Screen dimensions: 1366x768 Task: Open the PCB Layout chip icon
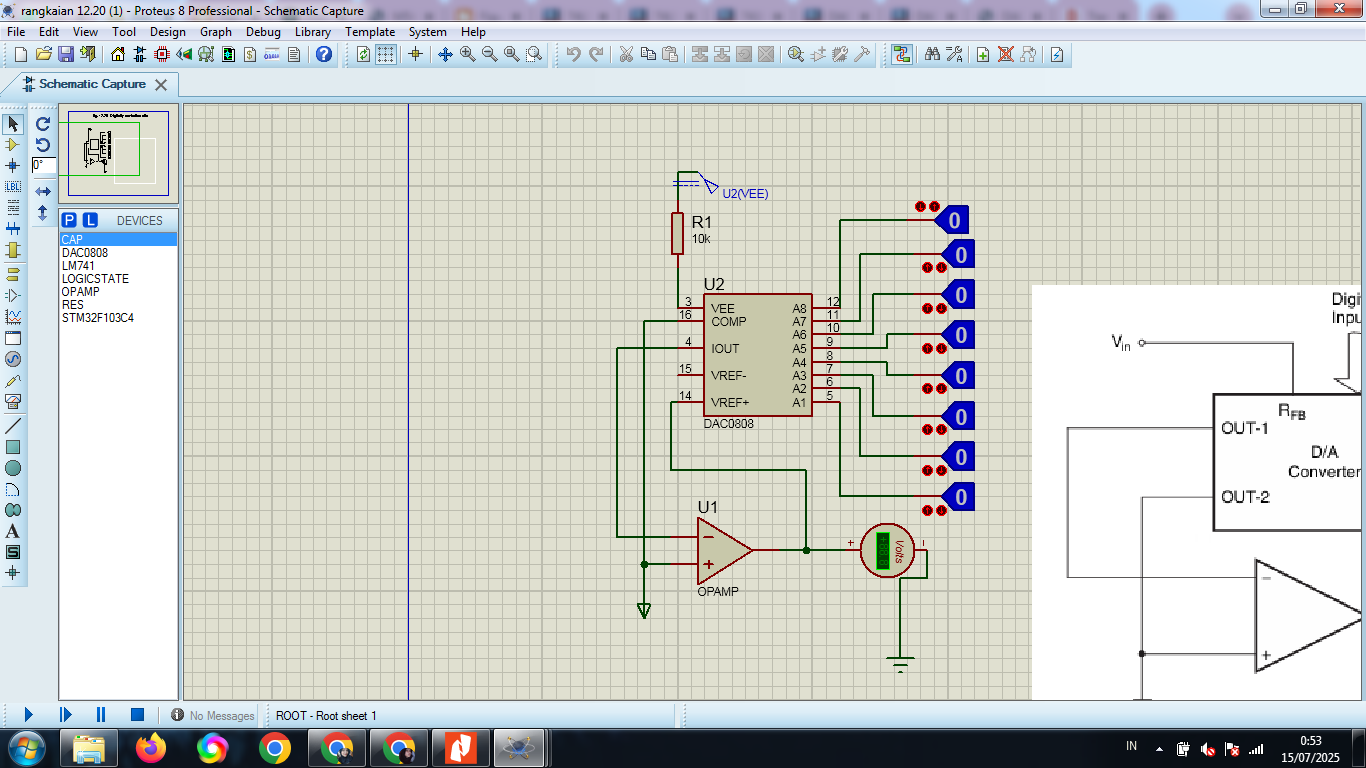point(162,54)
